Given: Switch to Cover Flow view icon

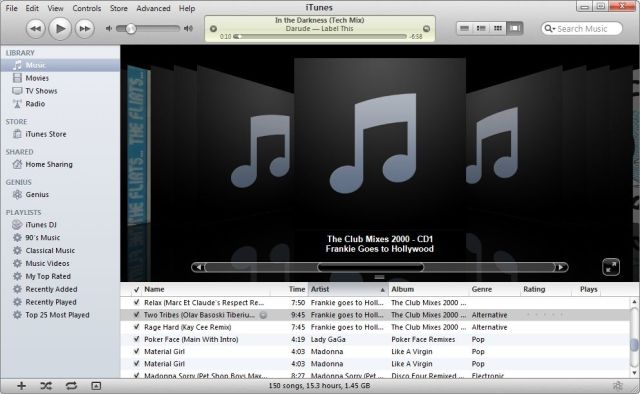Looking at the screenshot, I should pos(515,28).
